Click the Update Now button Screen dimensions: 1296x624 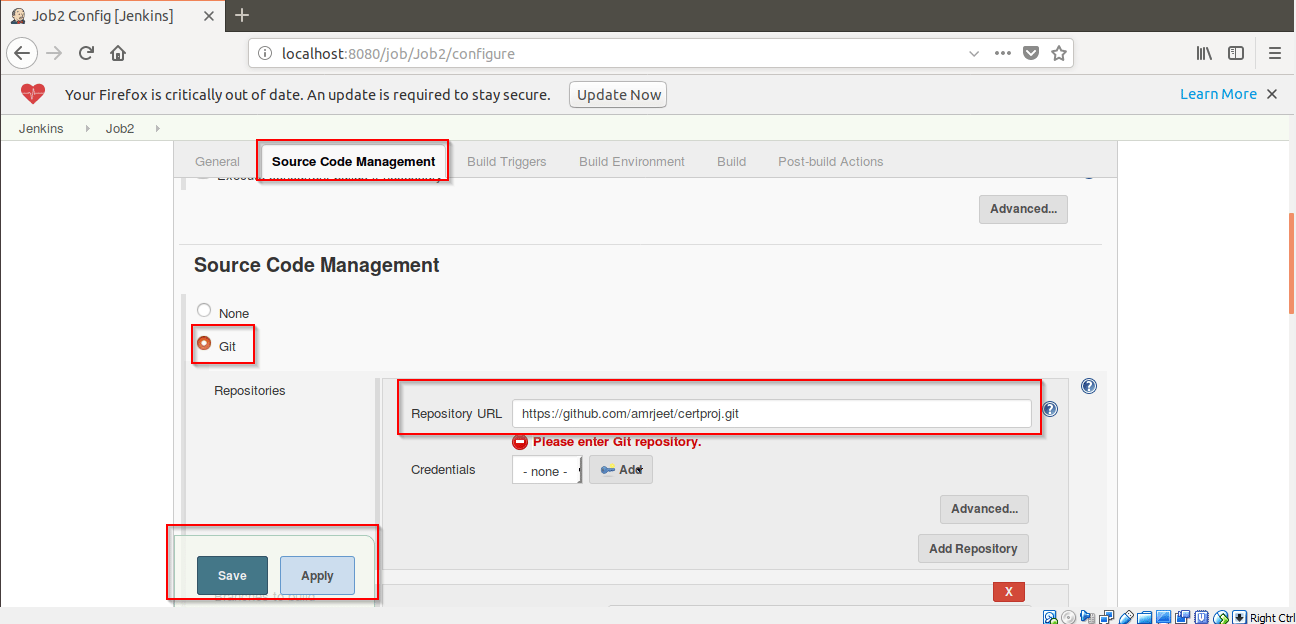click(x=617, y=94)
